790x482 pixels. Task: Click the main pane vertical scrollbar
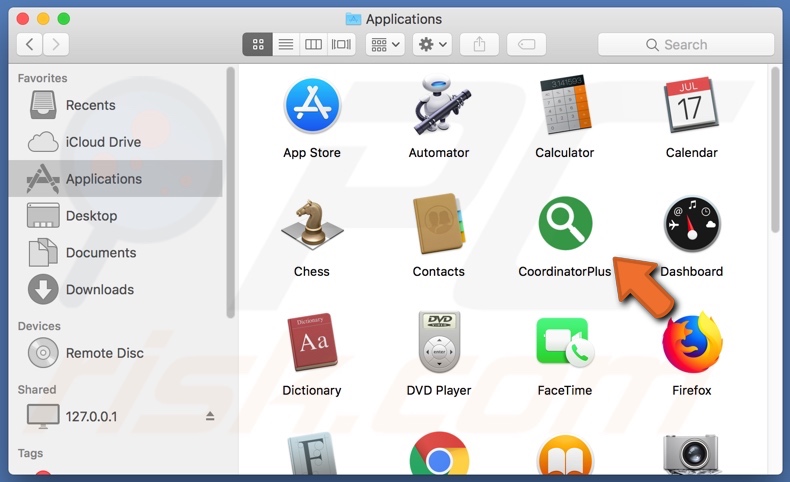coord(775,150)
